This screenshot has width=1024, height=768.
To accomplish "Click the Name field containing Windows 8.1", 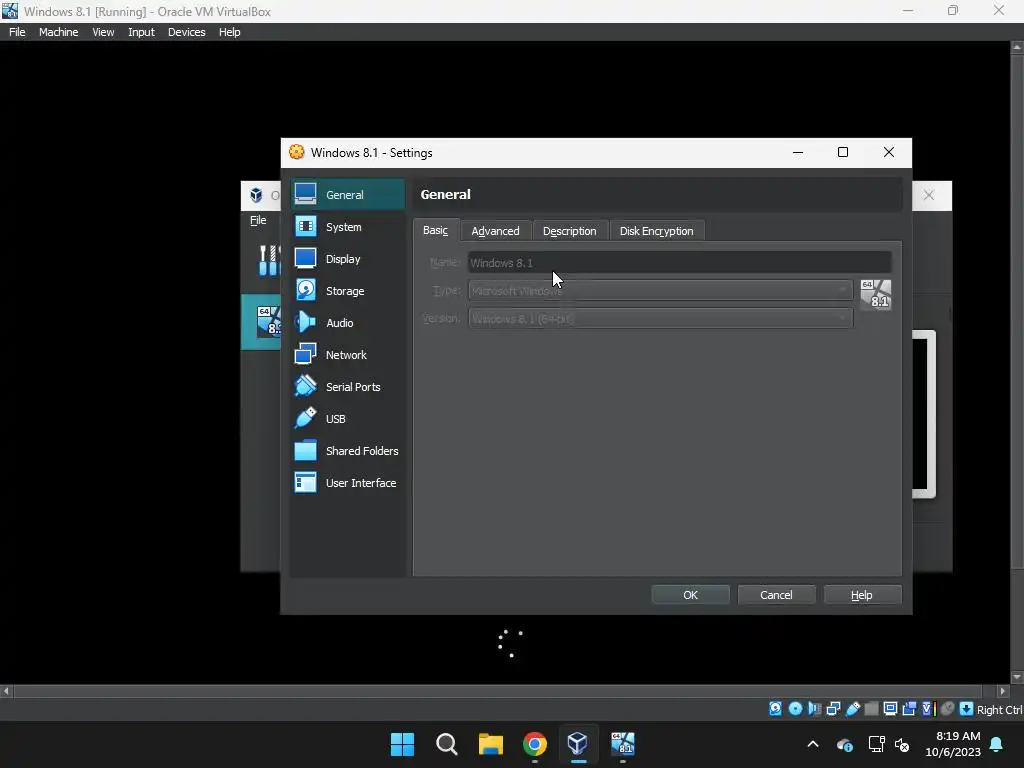I will (x=679, y=263).
